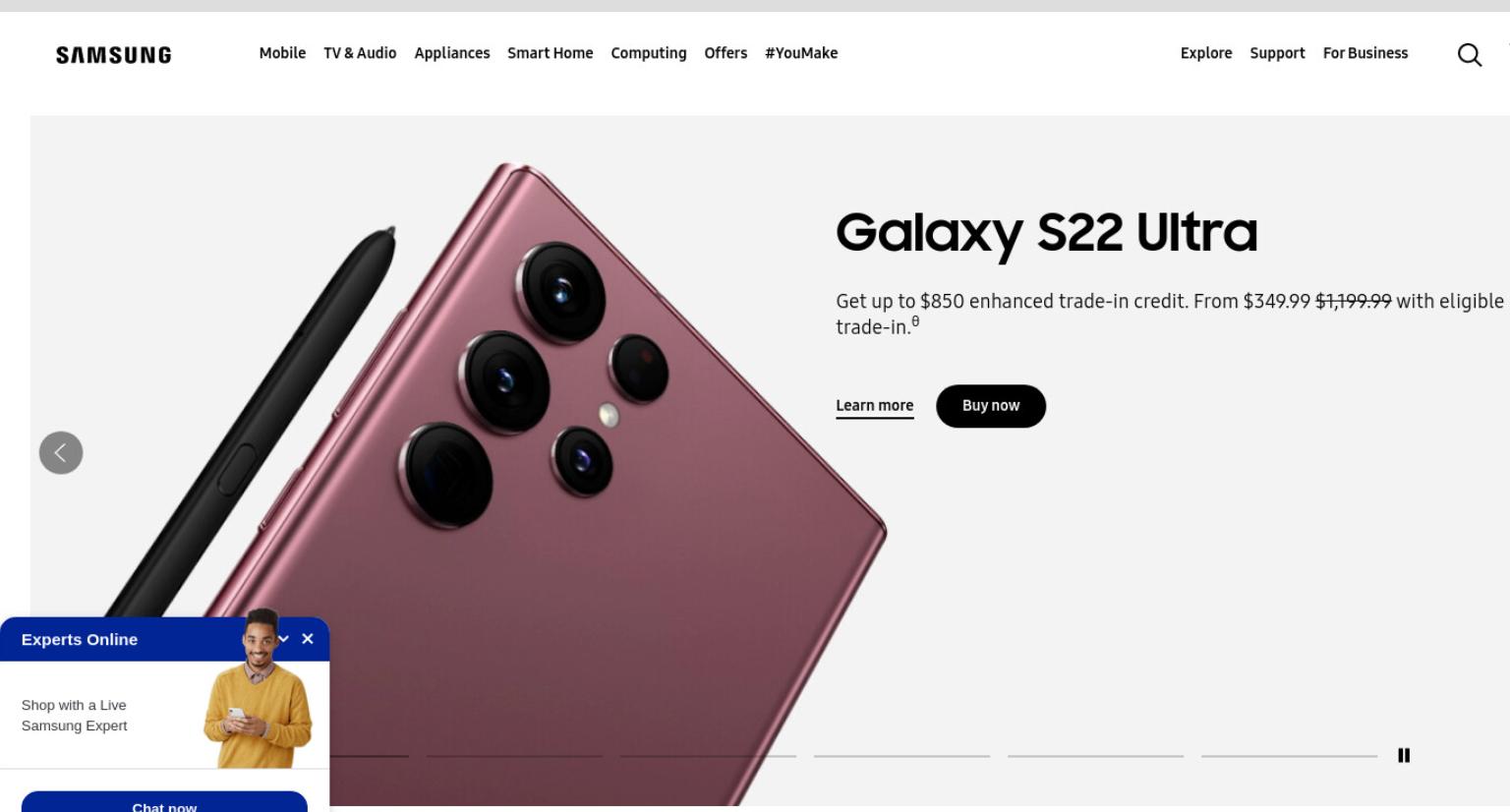The height and width of the screenshot is (812, 1510).
Task: Open the #YouMake link
Action: click(801, 53)
